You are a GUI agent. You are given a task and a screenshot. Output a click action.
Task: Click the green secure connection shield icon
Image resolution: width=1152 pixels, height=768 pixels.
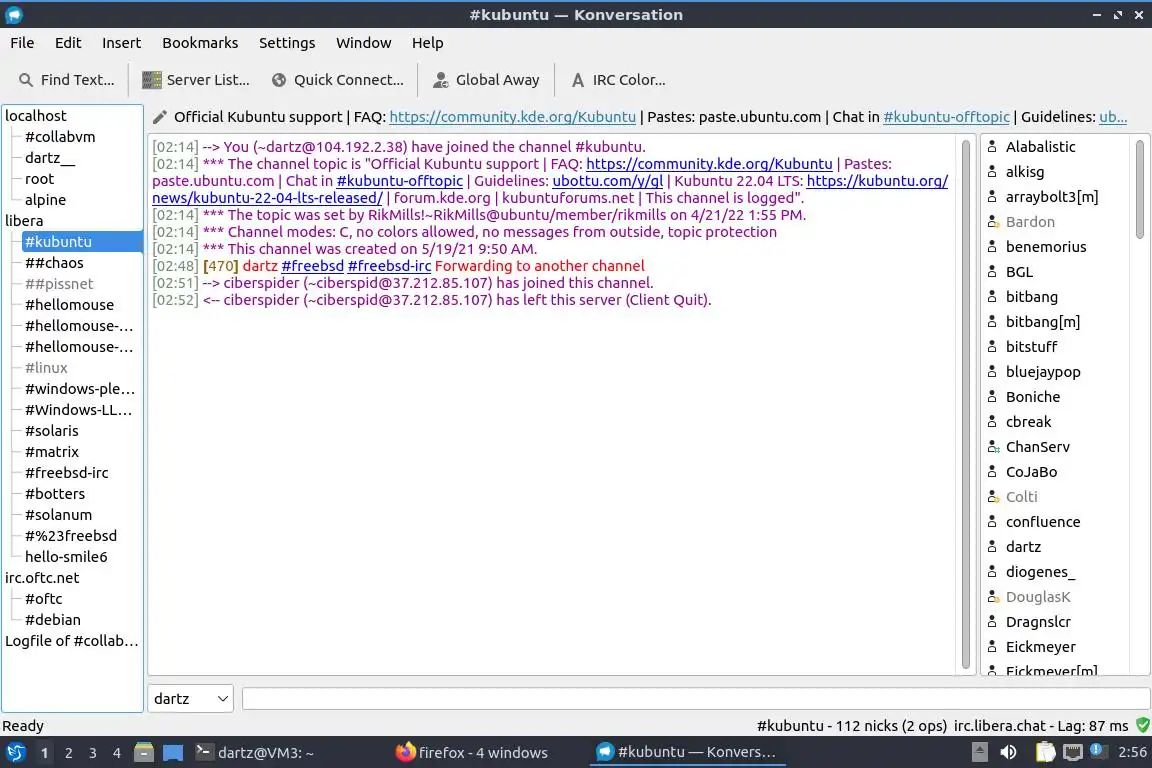tap(1142, 725)
